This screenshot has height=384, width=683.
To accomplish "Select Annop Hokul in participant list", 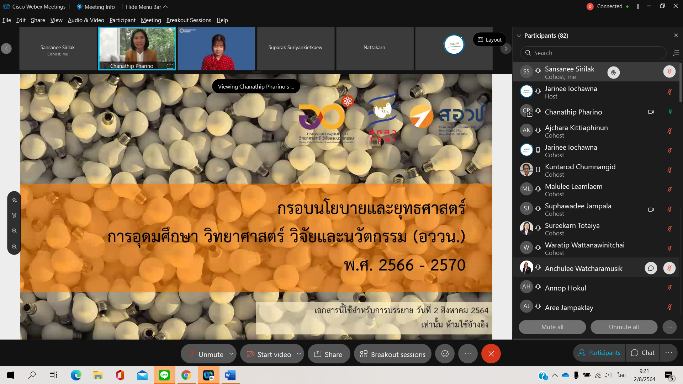I will click(x=595, y=288).
